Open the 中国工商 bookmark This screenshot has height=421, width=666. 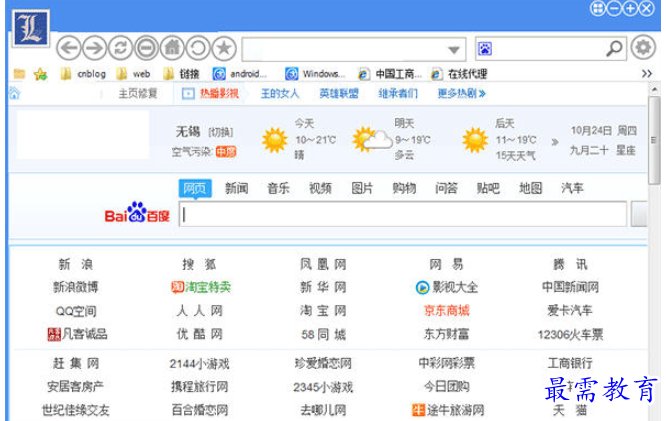390,74
